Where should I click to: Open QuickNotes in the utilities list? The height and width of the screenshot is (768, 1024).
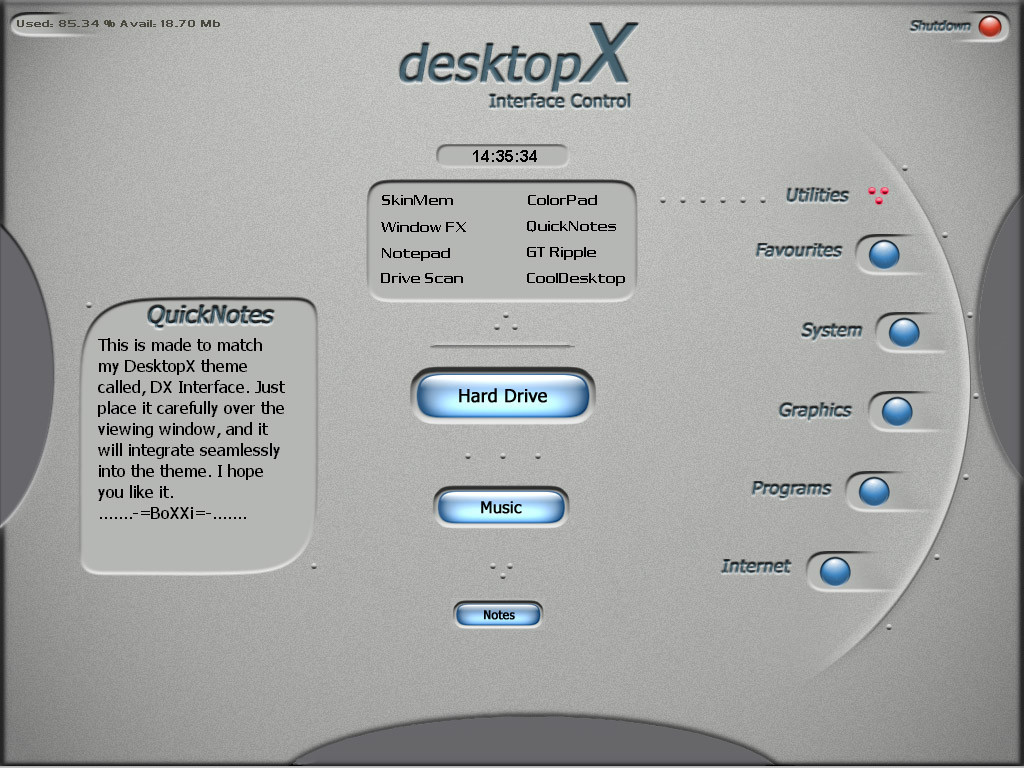pos(571,226)
